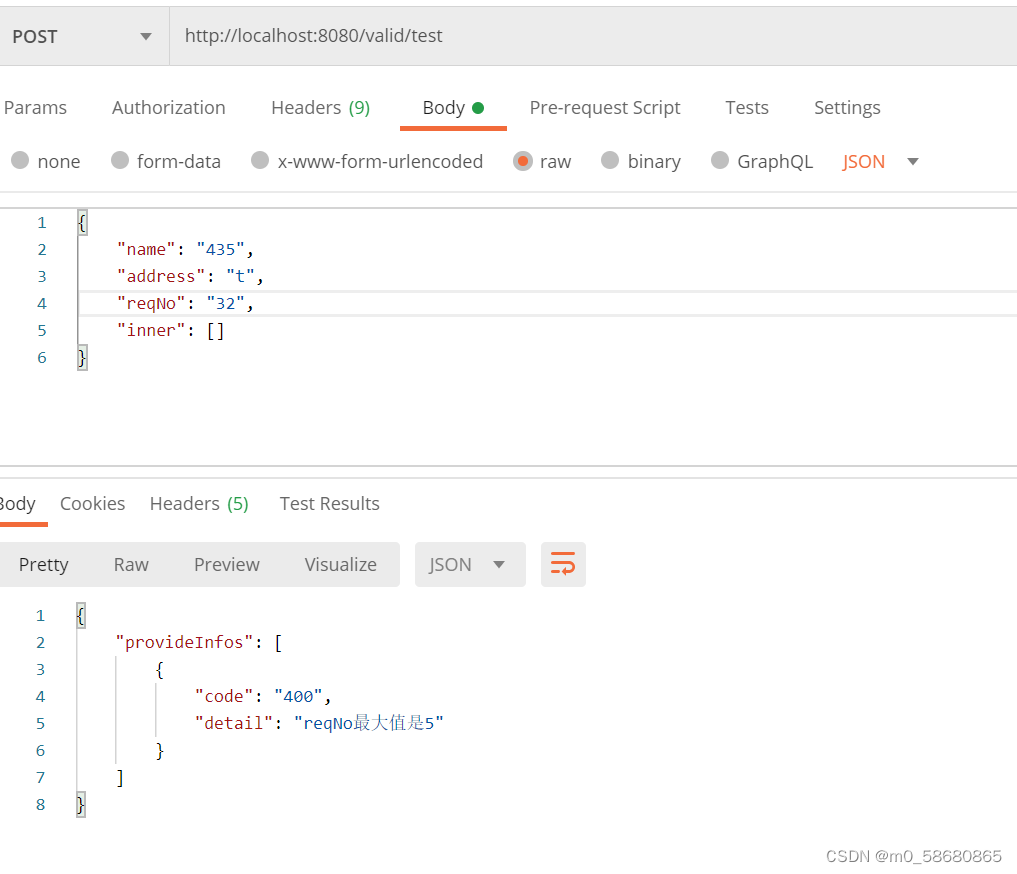This screenshot has width=1017, height=874.
Task: Switch response view to Raw
Action: (131, 565)
